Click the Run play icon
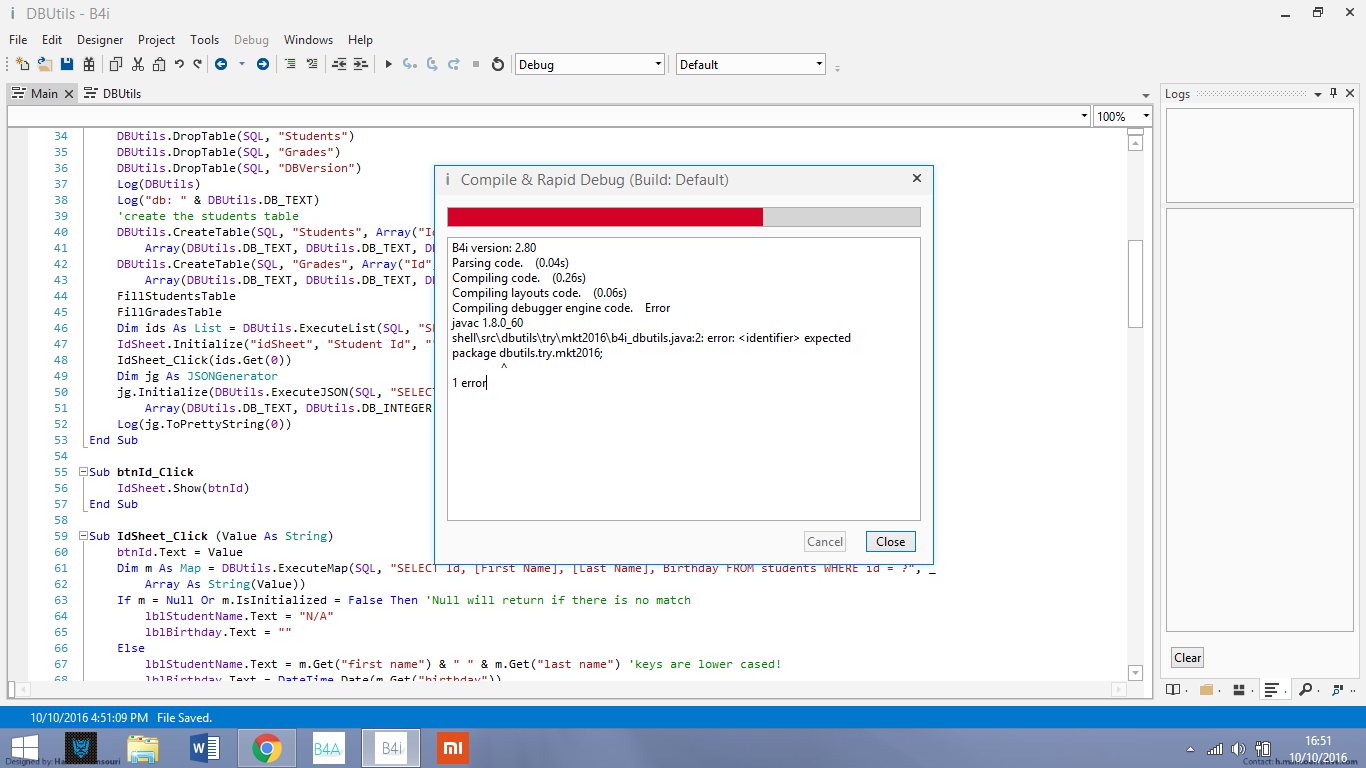 tap(388, 64)
